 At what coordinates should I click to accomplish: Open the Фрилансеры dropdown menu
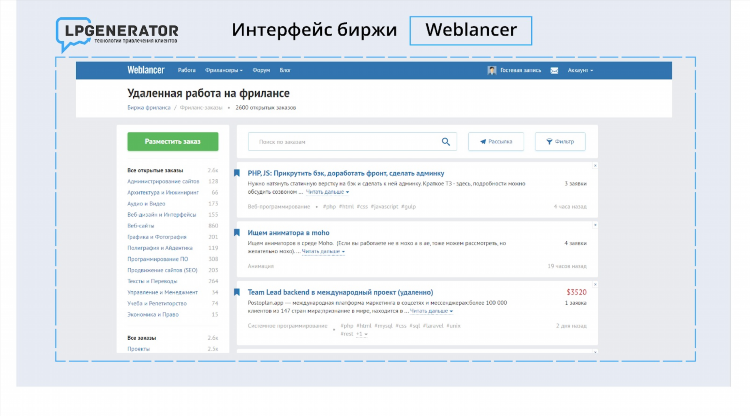224,70
